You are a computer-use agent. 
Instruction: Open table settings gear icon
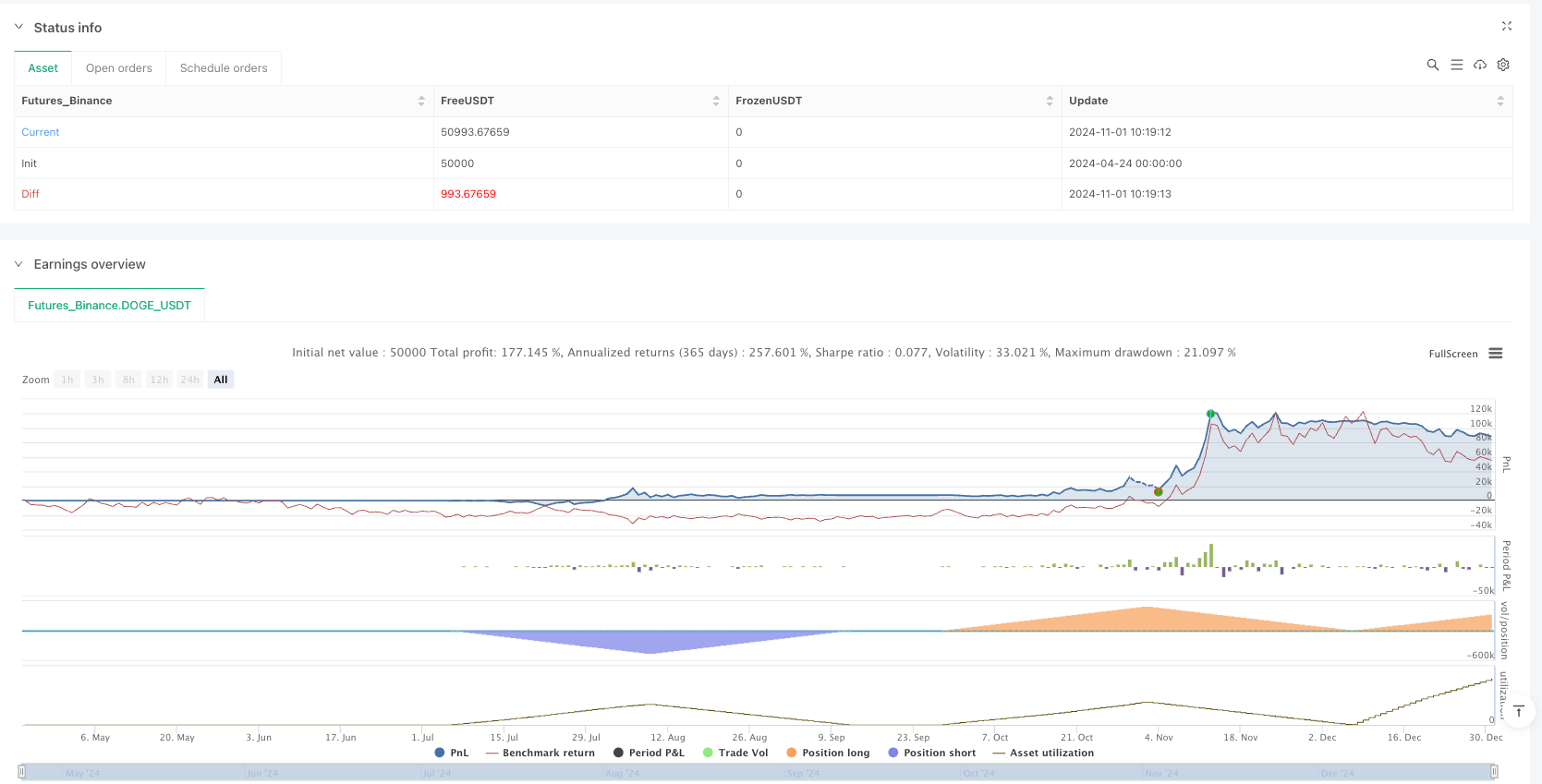point(1503,65)
